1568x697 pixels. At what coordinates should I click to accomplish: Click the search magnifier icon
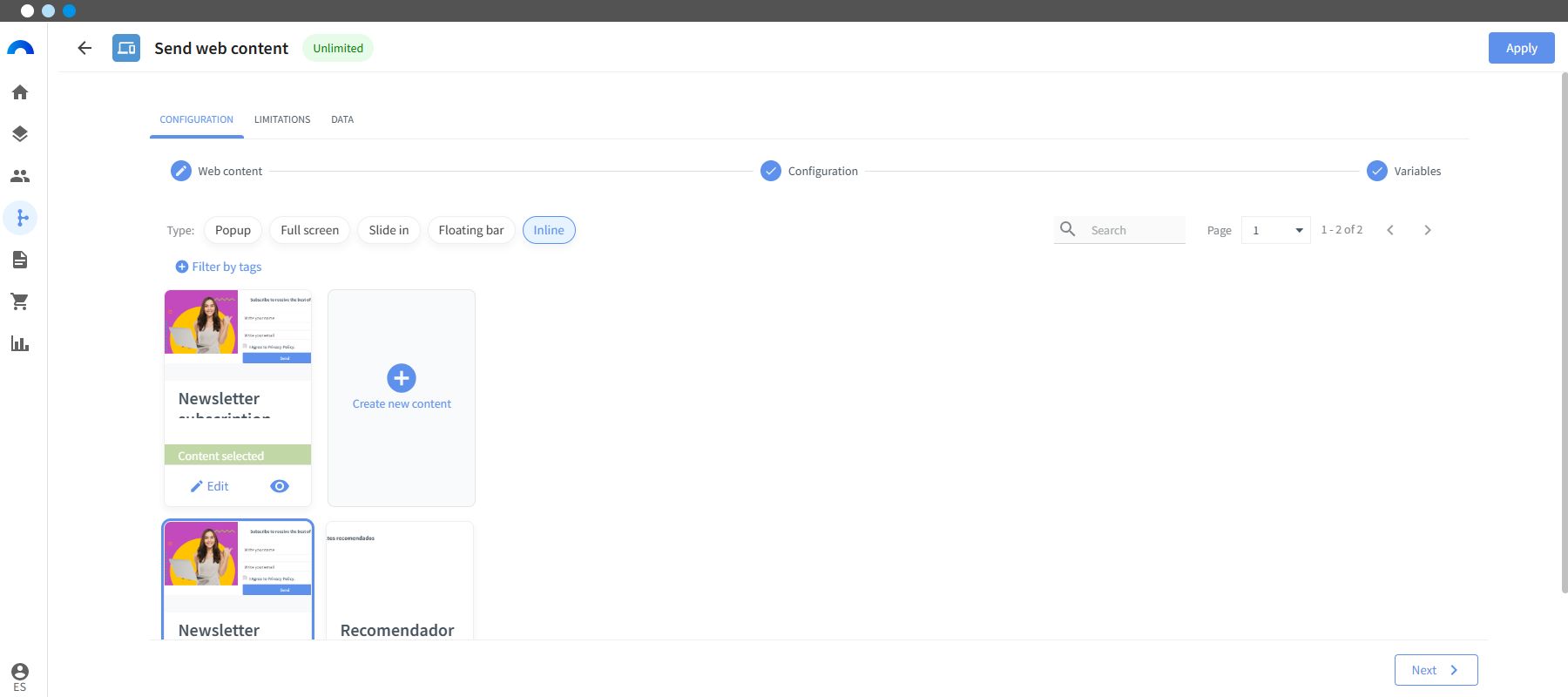coord(1068,229)
